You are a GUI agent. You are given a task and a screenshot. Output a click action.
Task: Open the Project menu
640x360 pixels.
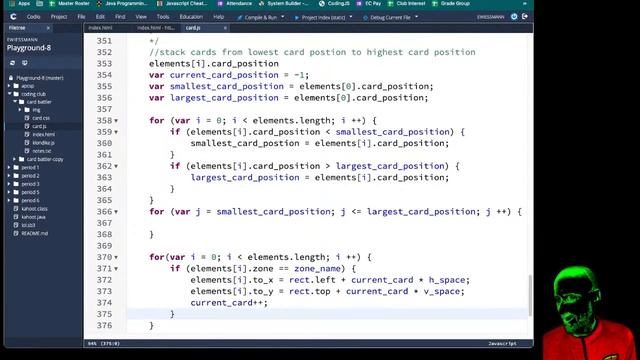coord(59,17)
